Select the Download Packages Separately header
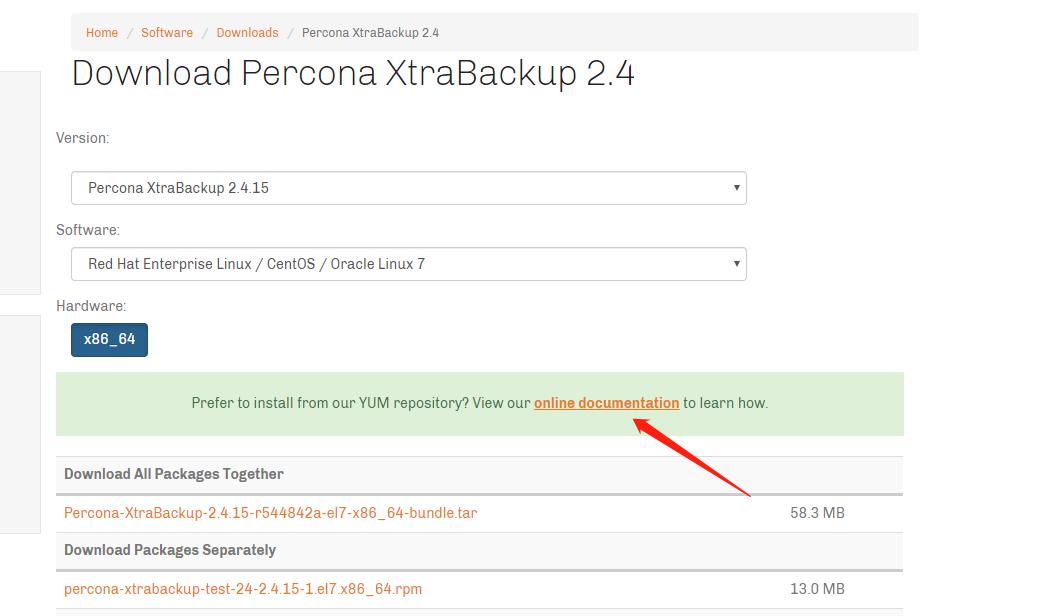The height and width of the screenshot is (616, 1047). [x=170, y=550]
